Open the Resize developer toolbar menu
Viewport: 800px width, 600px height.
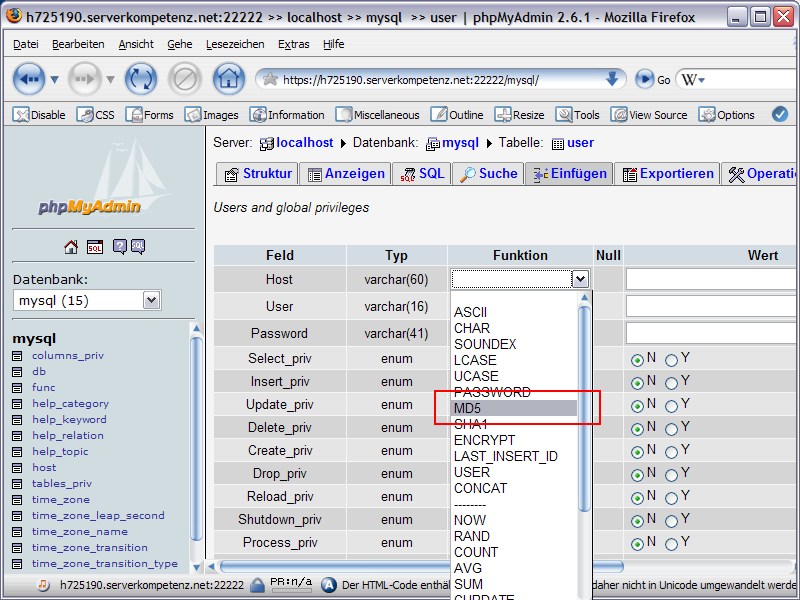[x=519, y=115]
